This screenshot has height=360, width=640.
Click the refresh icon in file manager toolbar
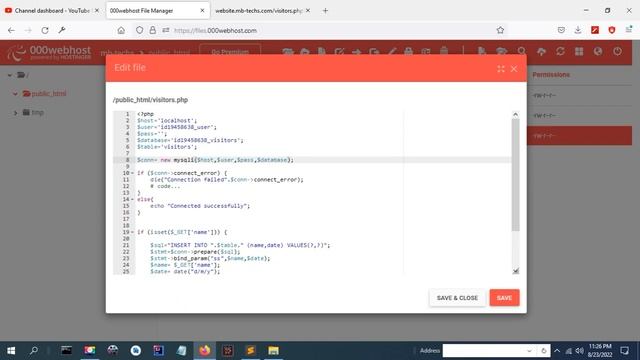[x=560, y=51]
